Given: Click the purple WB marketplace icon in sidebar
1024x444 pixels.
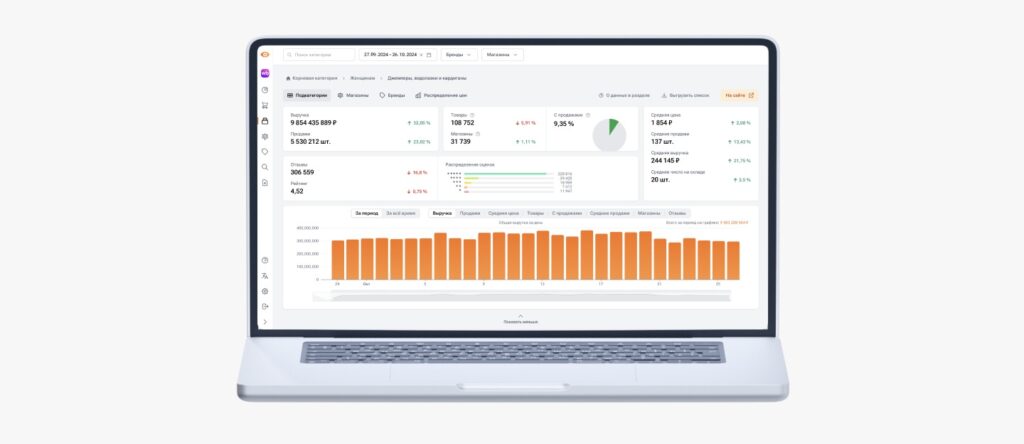Looking at the screenshot, I should 265,73.
